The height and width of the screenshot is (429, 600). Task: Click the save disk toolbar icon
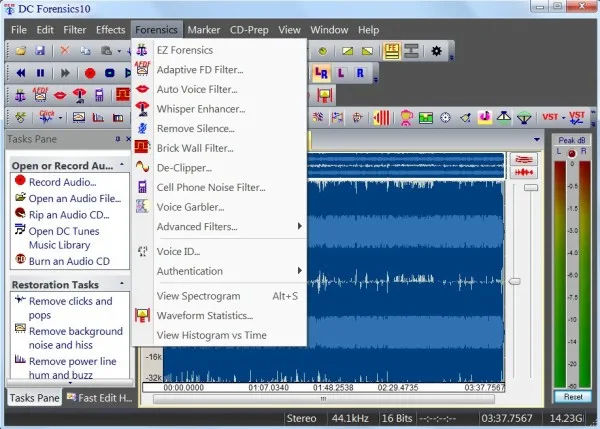40,51
